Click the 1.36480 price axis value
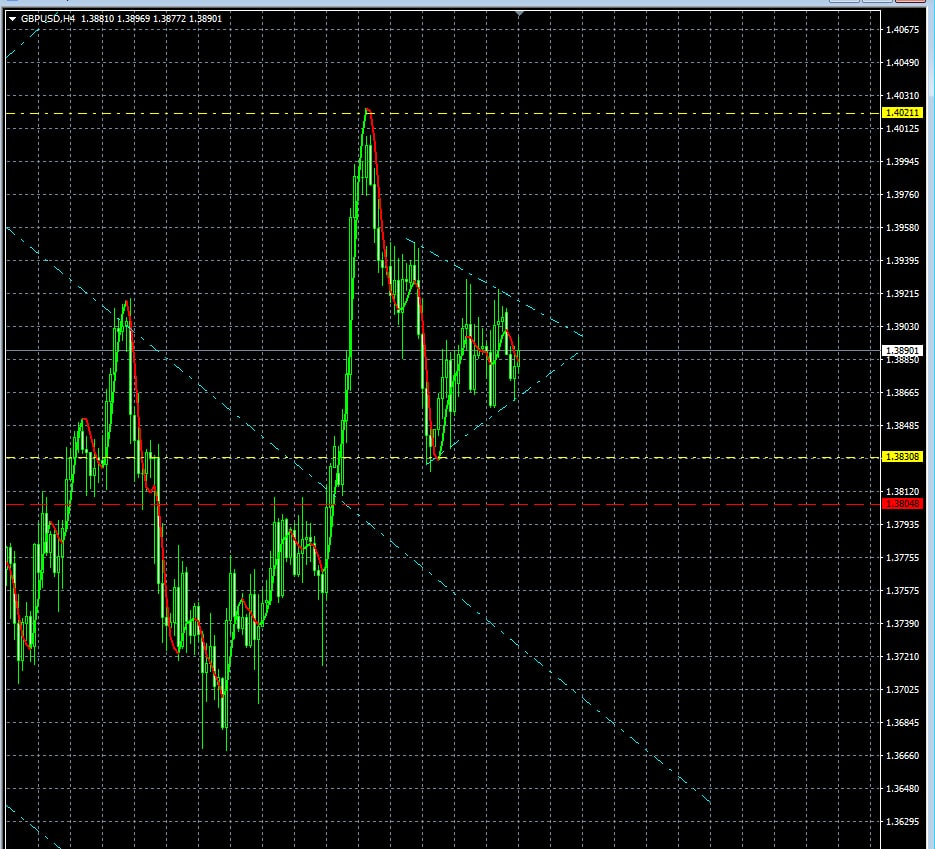Image resolution: width=935 pixels, height=849 pixels. pos(902,789)
